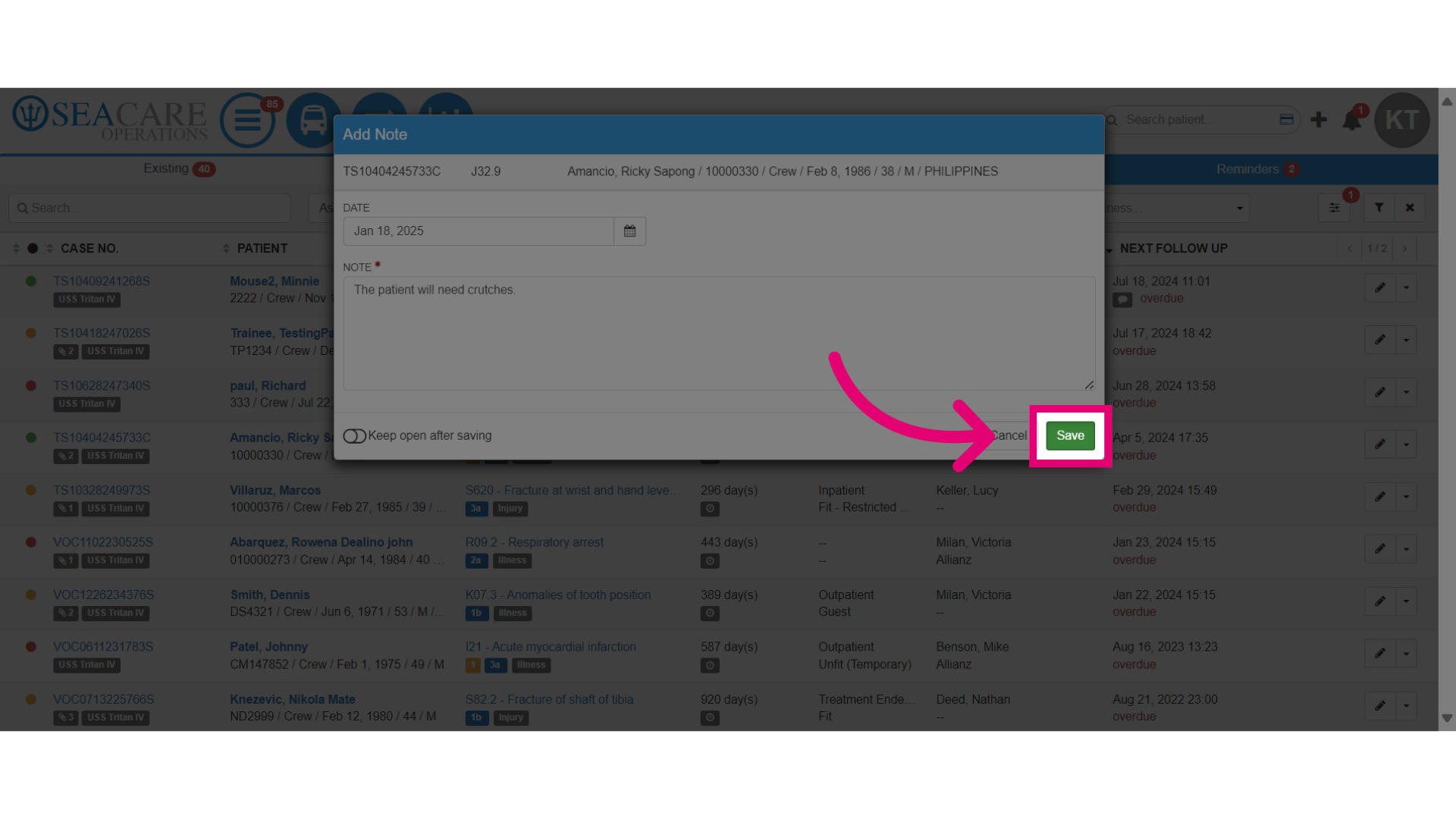Screen dimensions: 1456x819
Task: Edit case VOC1102230525S with pencil icon
Action: pos(1380,549)
